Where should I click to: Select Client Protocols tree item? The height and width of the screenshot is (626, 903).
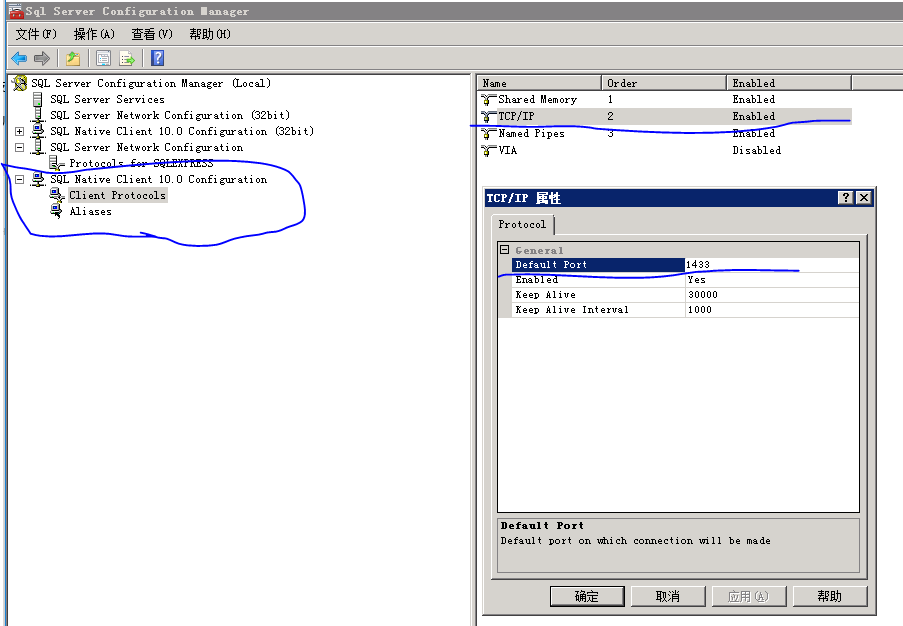117,195
